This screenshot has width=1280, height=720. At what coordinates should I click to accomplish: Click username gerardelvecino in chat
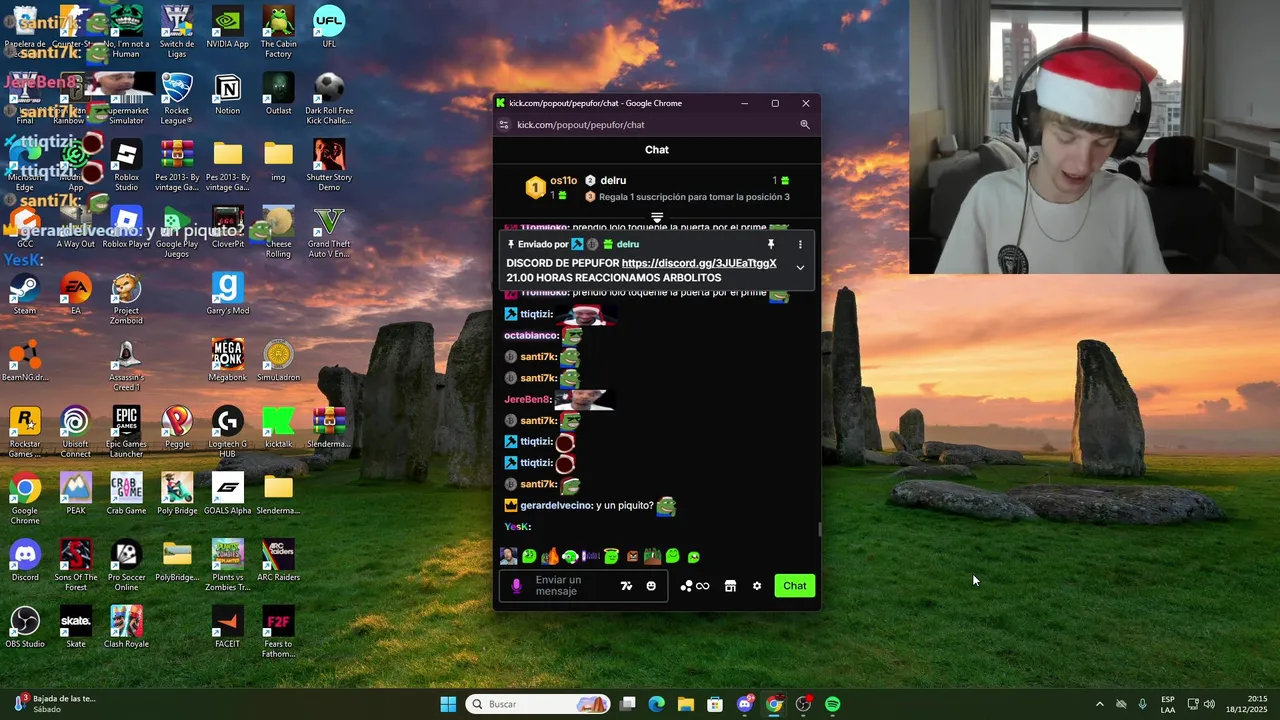(556, 506)
